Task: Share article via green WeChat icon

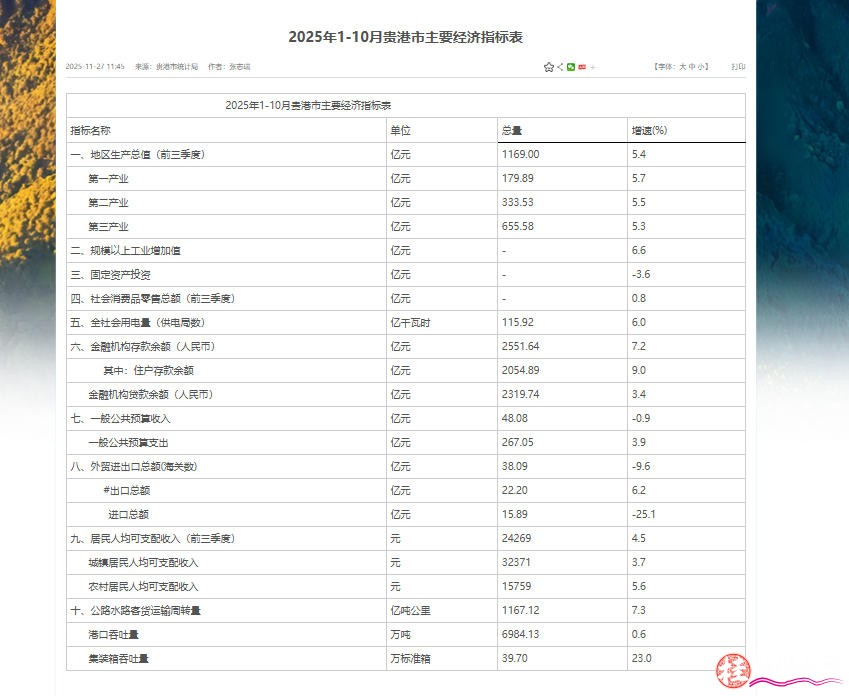Action: (x=570, y=67)
